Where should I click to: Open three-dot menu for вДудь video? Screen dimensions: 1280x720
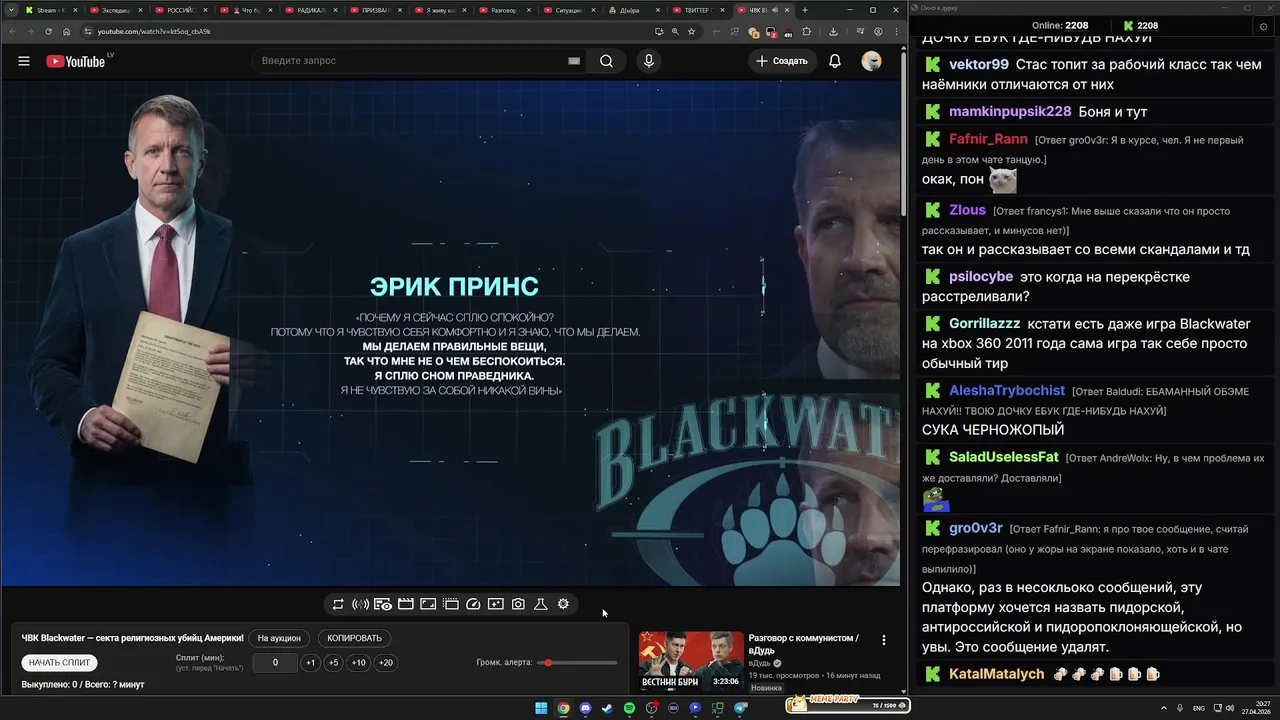click(883, 640)
